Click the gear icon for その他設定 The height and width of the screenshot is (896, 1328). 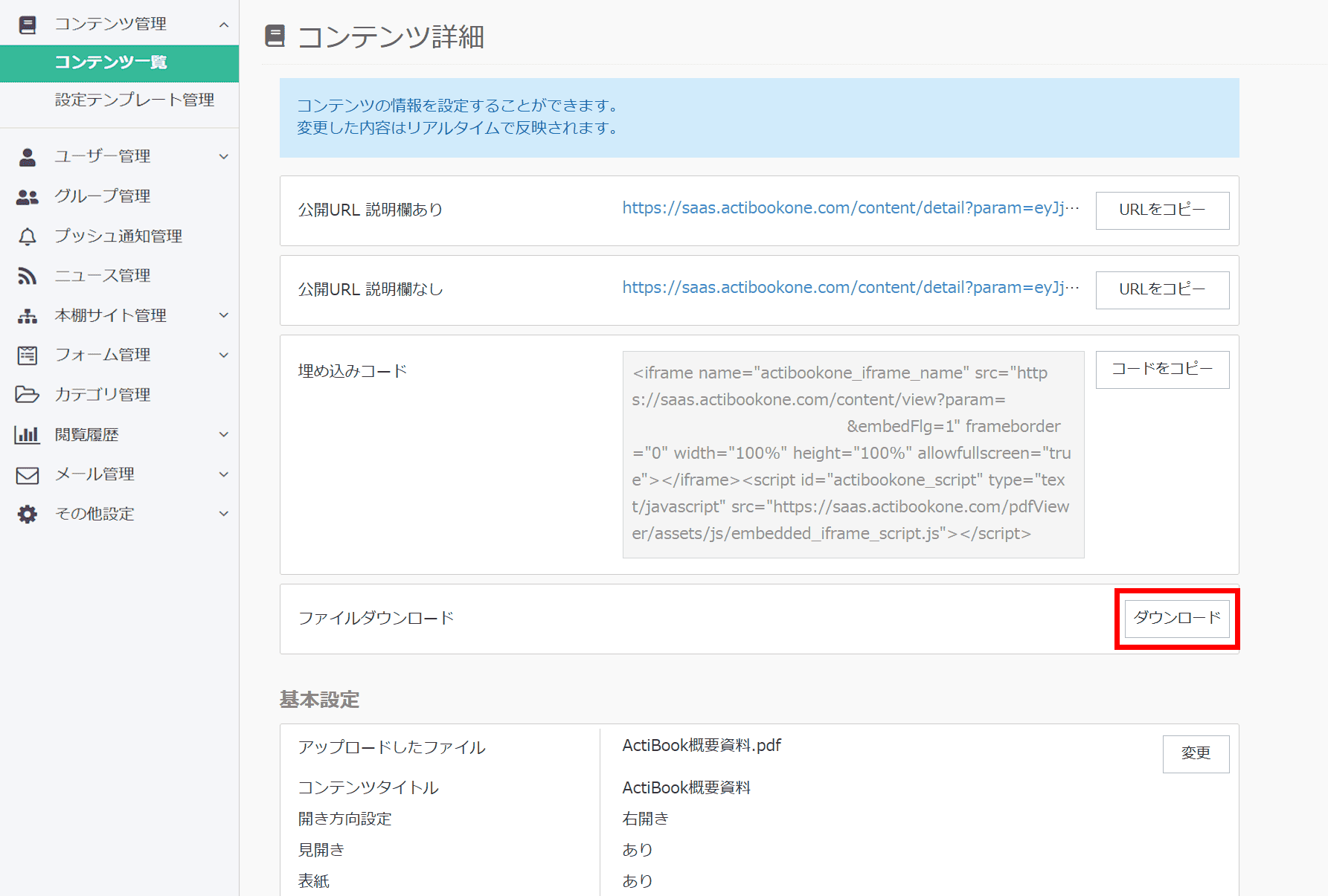(x=28, y=514)
